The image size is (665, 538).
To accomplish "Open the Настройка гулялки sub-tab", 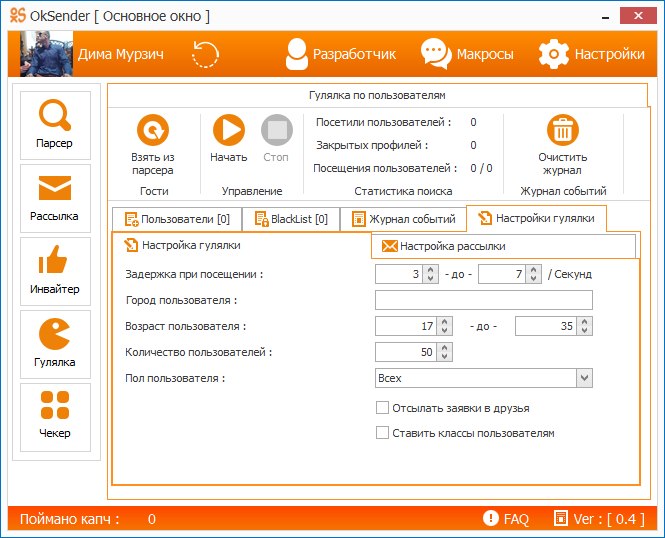I will pos(182,245).
